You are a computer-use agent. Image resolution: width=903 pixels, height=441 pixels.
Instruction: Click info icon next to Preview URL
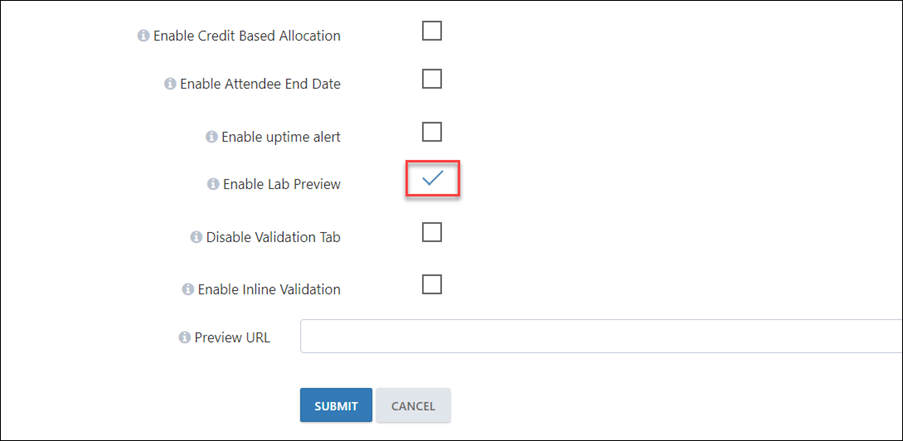[184, 337]
